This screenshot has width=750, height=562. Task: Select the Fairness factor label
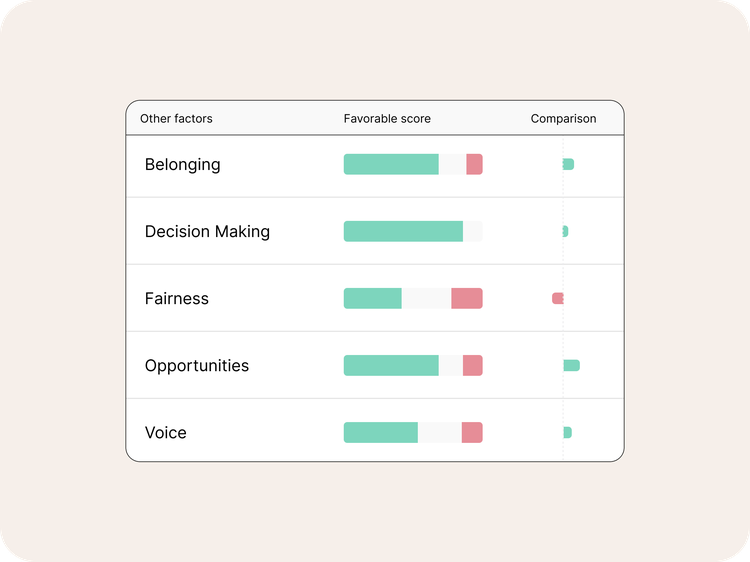176,299
